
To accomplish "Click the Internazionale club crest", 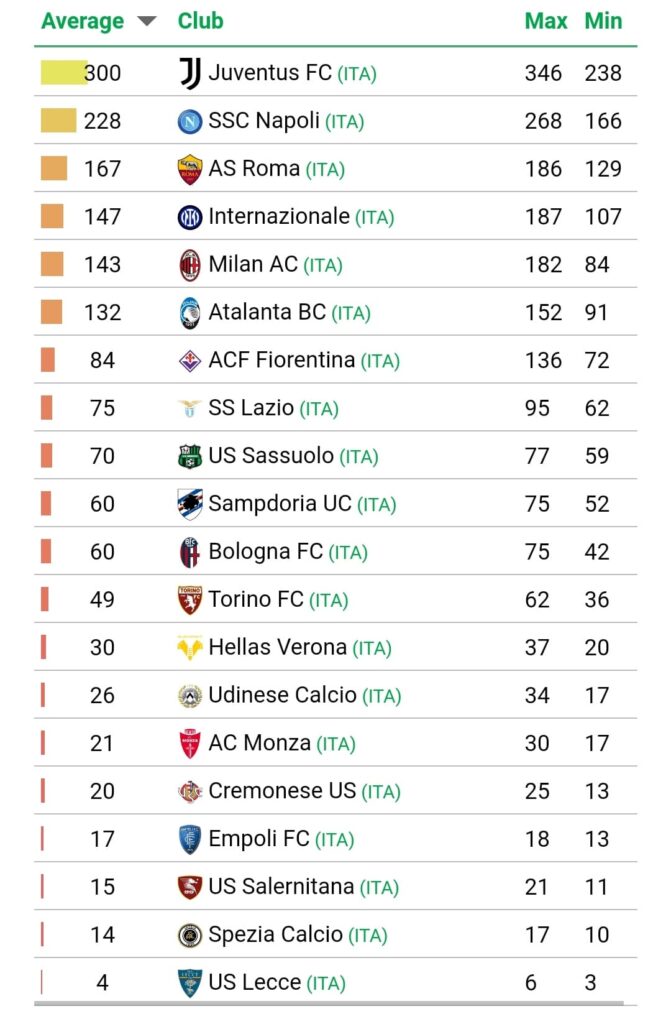I will 190,217.
